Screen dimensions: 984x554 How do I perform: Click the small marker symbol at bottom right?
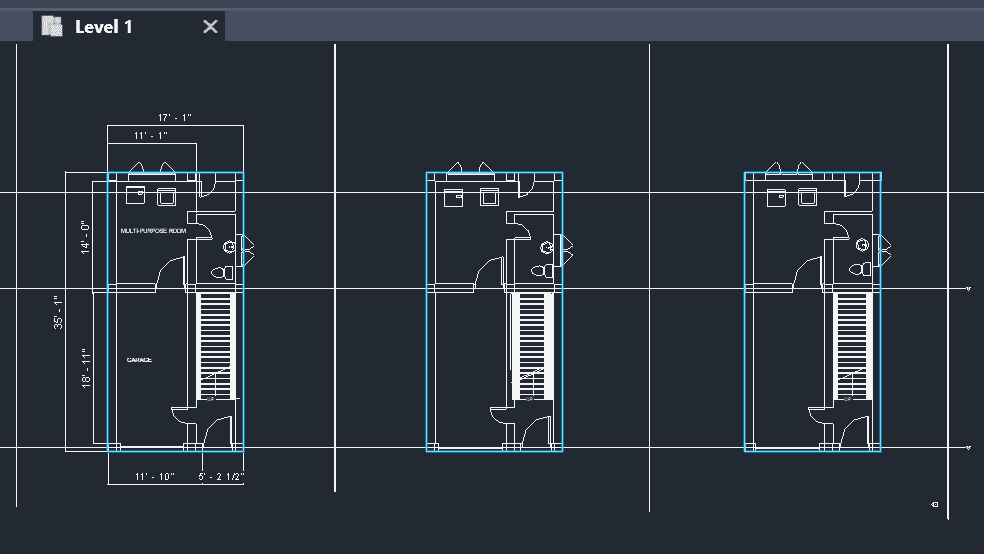(934, 505)
